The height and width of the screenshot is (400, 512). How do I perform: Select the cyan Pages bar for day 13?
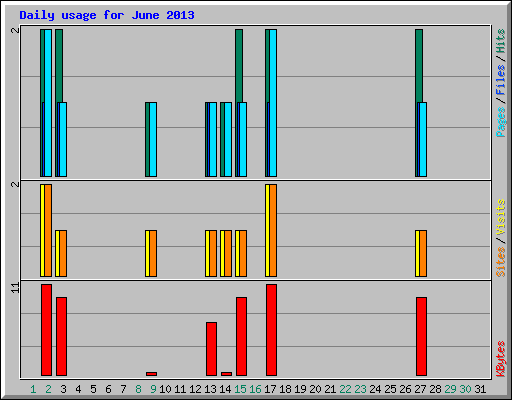coord(213,139)
